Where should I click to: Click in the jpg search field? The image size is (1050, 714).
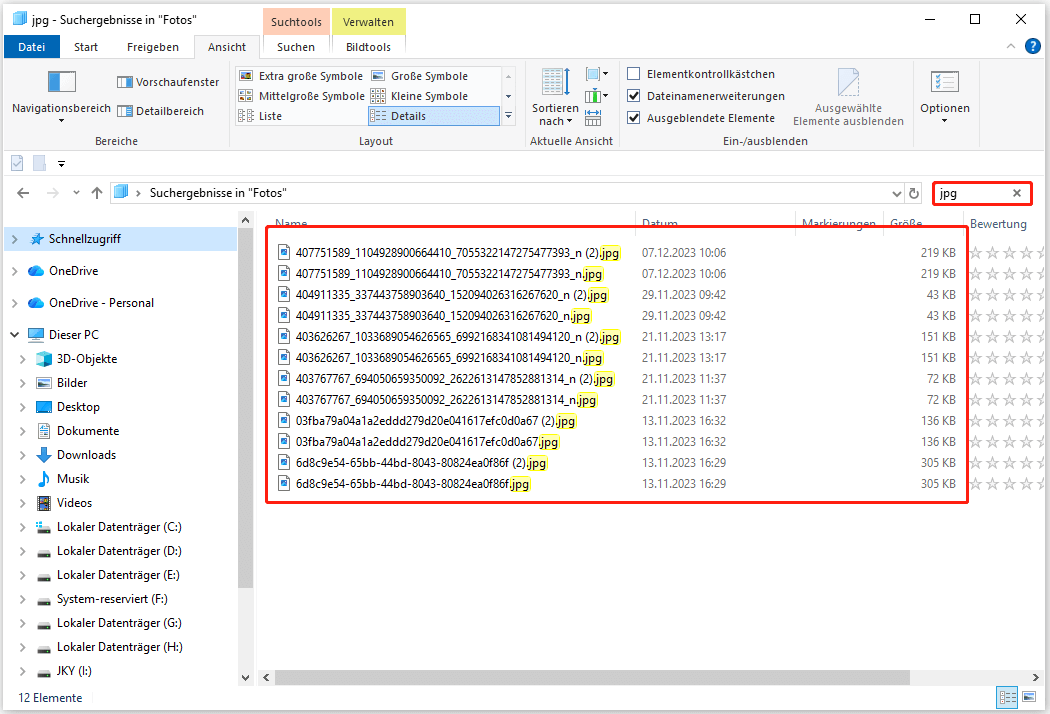pyautogui.click(x=973, y=194)
